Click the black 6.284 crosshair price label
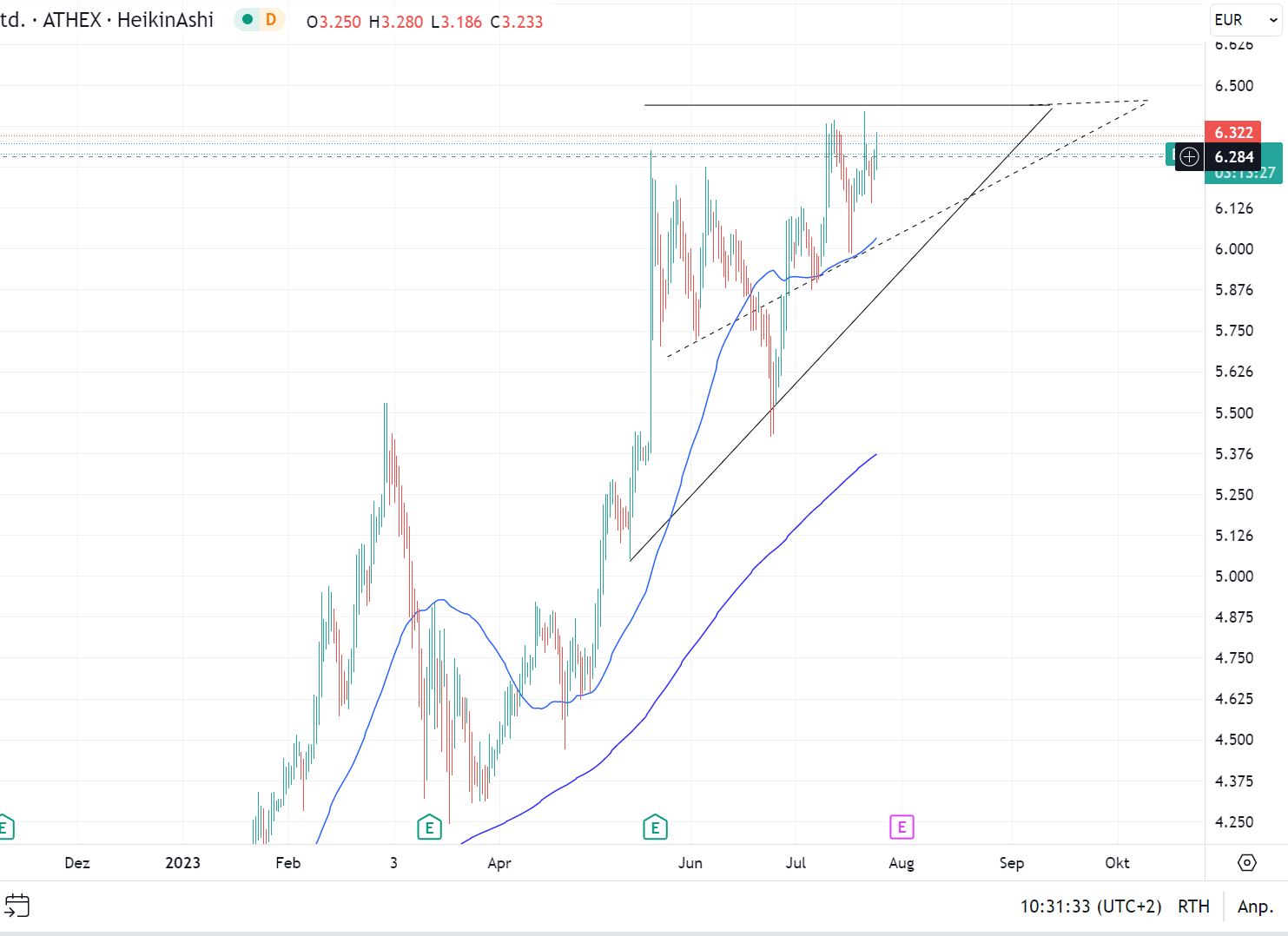This screenshot has width=1288, height=936. point(1233,157)
